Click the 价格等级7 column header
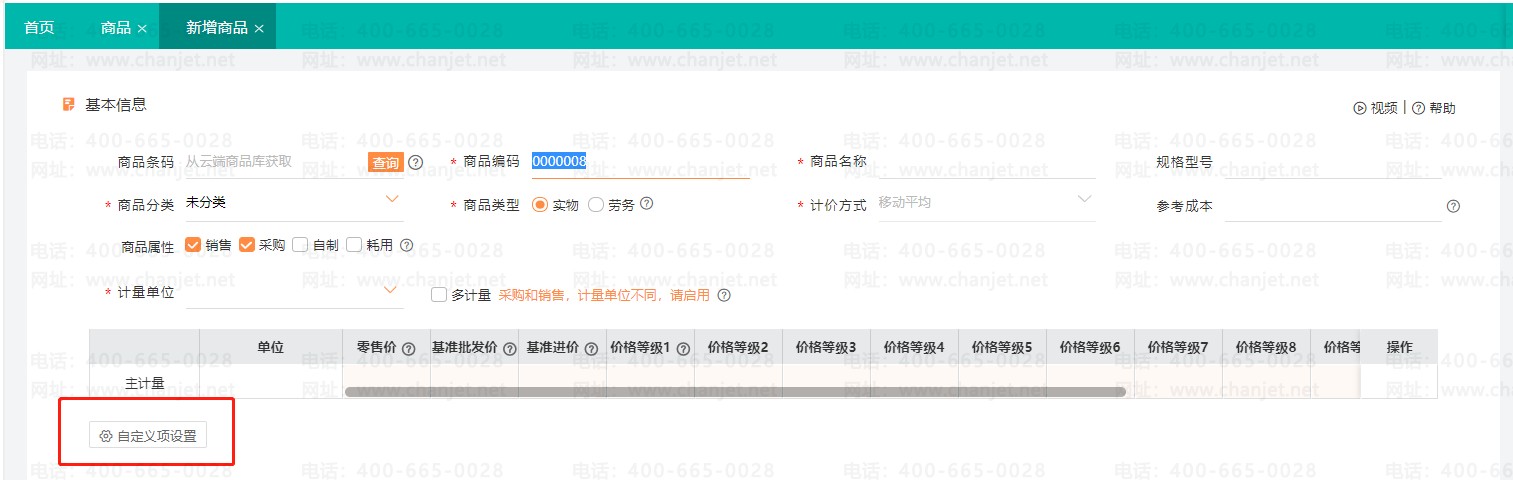Viewport: 1513px width, 480px height. coord(1178,347)
